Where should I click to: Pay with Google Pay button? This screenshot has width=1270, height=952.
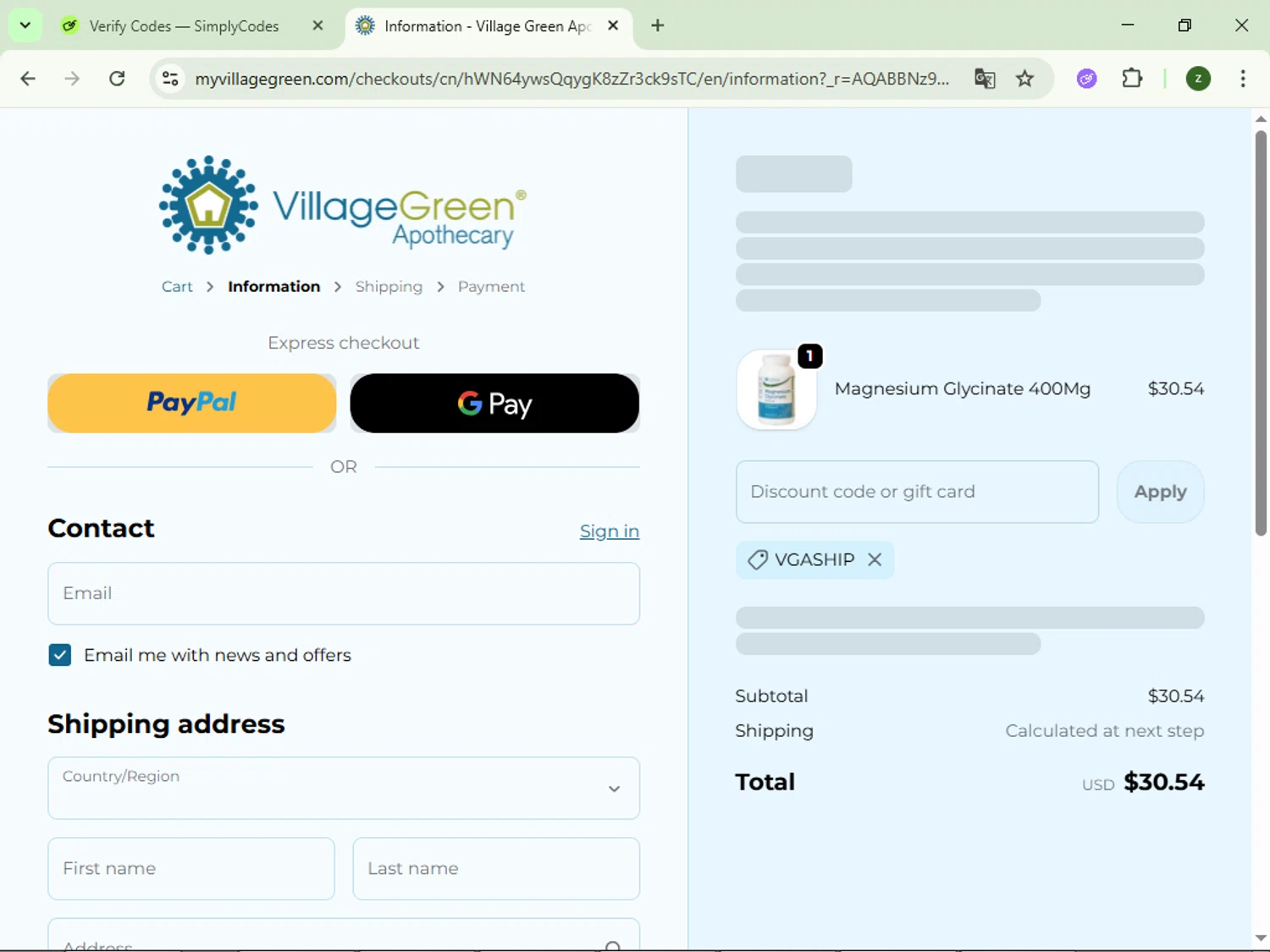click(x=494, y=403)
